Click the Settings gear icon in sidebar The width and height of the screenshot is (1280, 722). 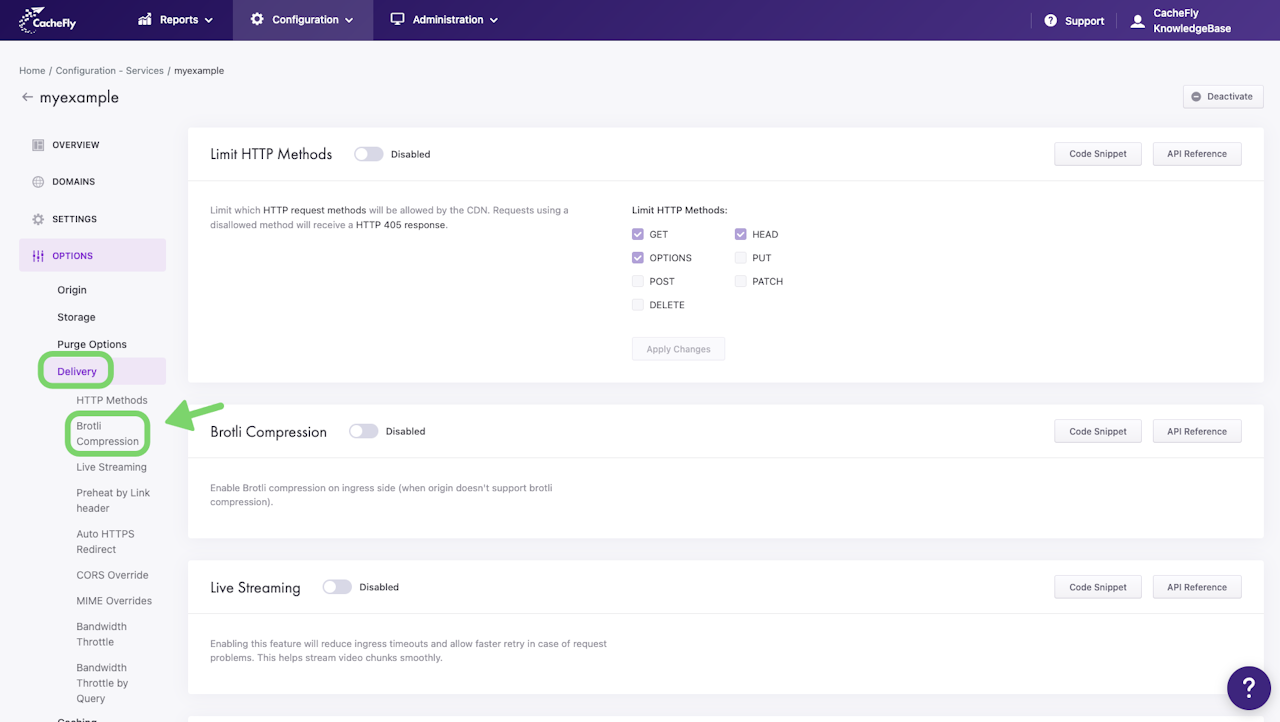(x=38, y=219)
